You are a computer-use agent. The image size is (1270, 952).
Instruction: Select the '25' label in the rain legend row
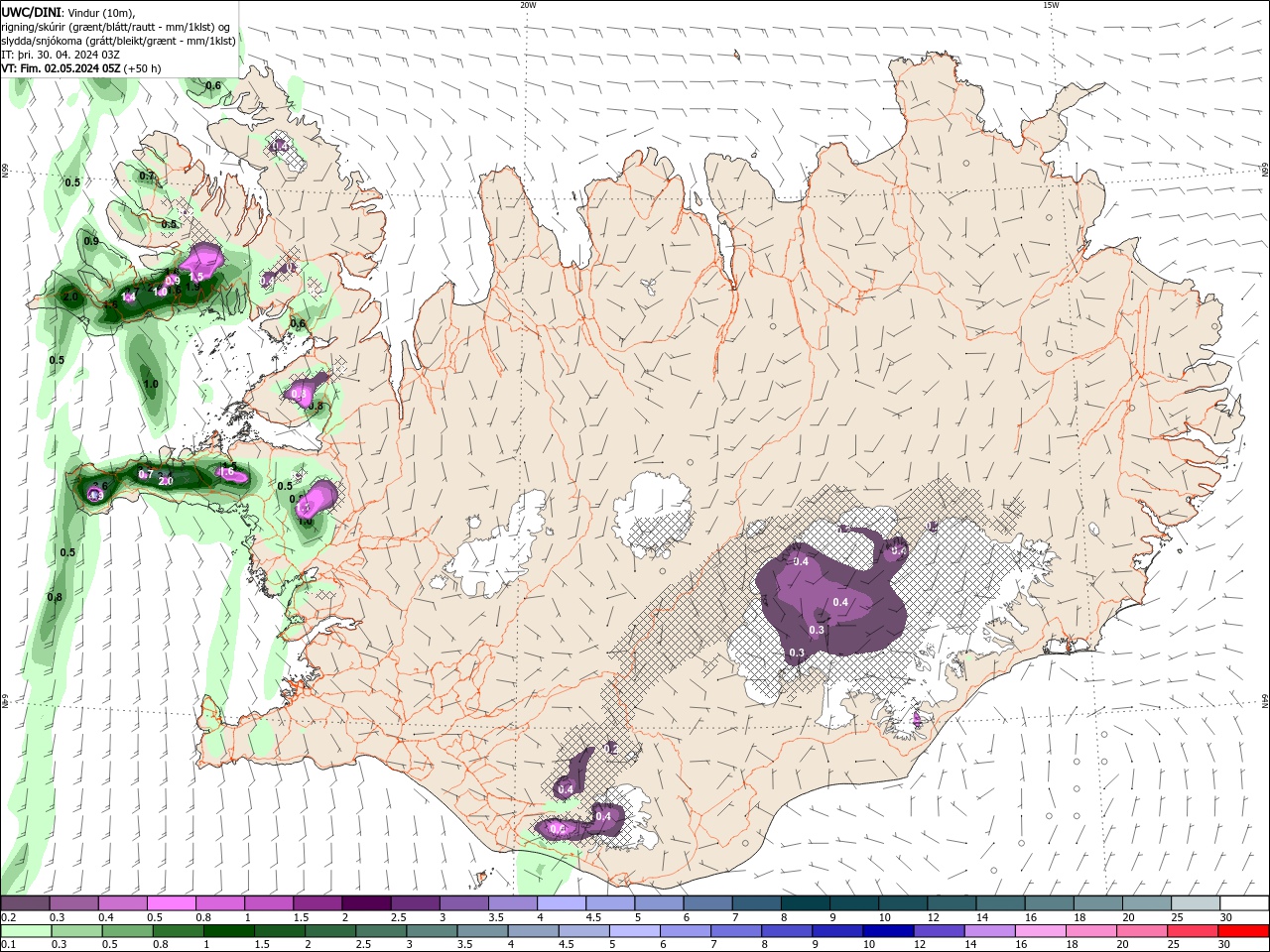click(x=1174, y=945)
